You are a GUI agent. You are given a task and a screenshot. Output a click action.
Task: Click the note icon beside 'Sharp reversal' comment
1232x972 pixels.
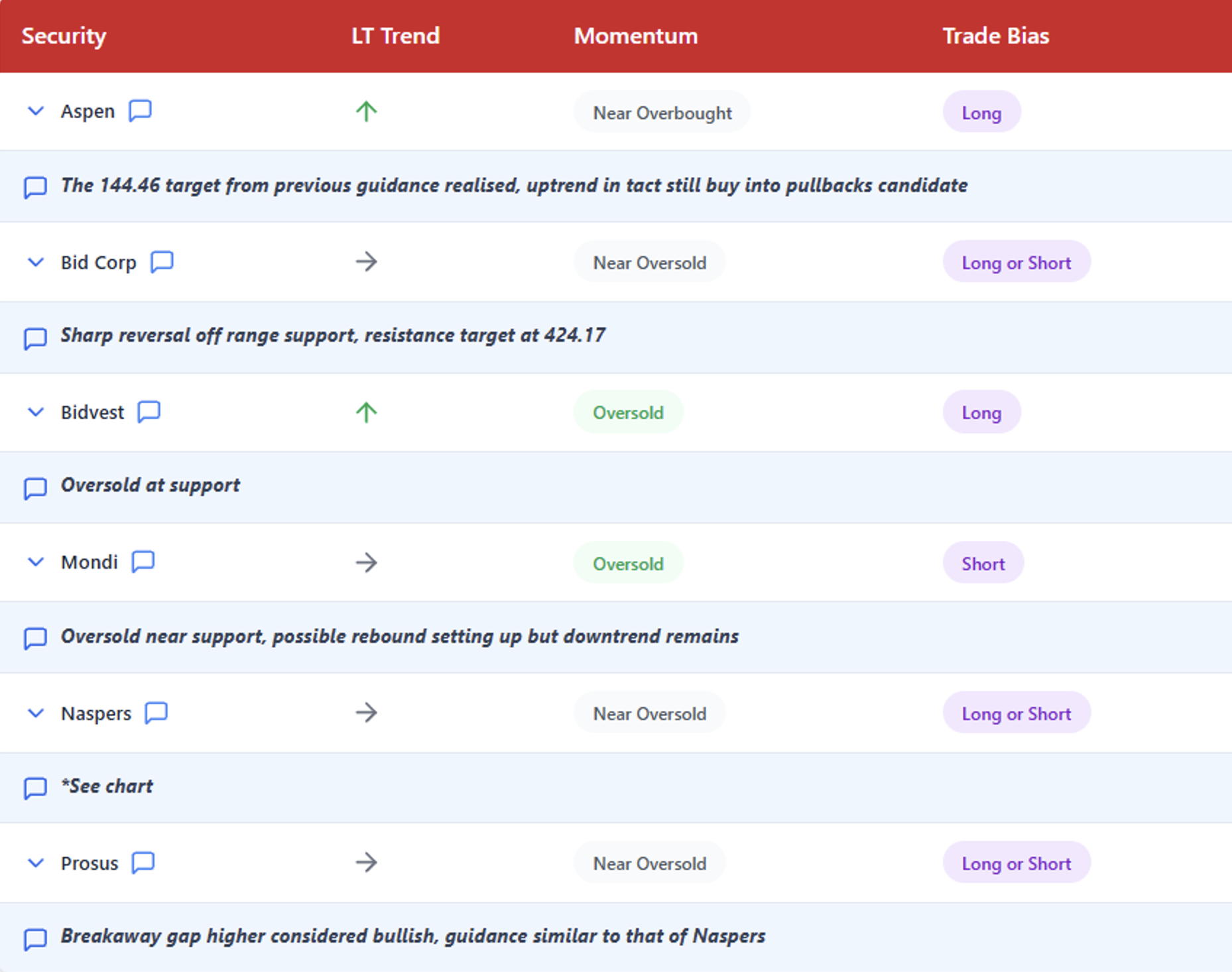[x=35, y=338]
